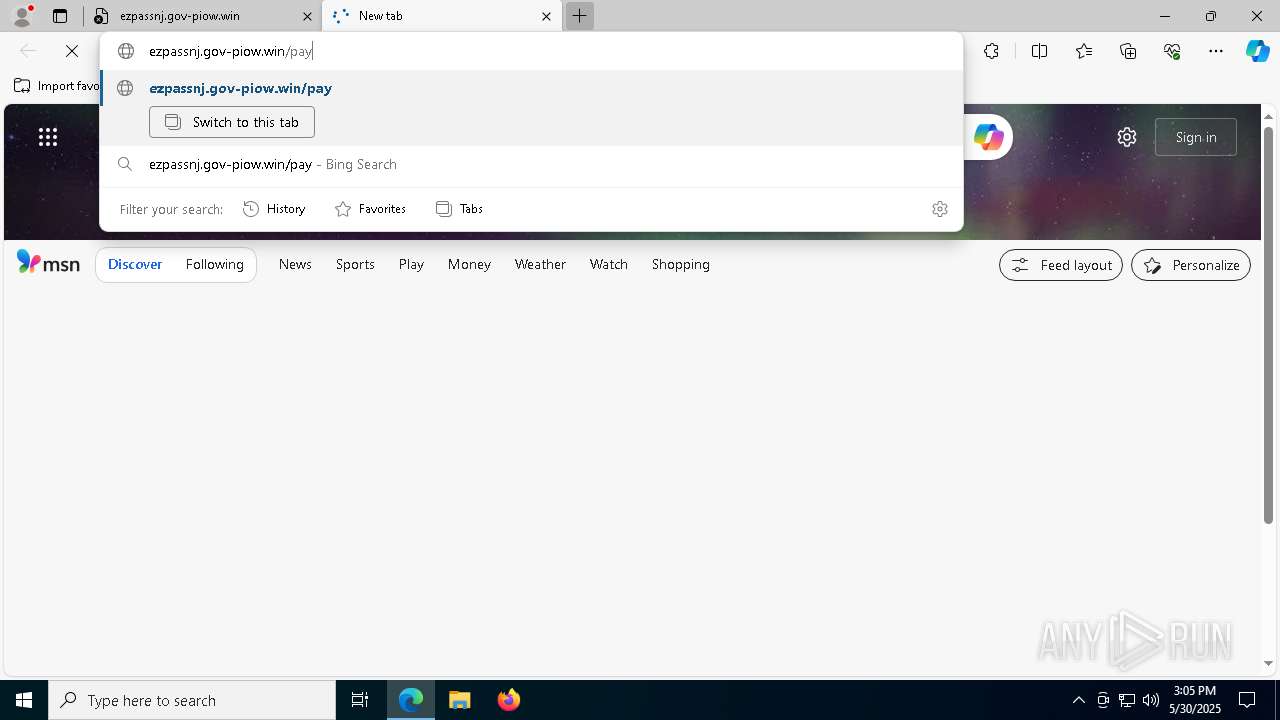
Task: Open Import favorites bookmark bar item
Action: click(x=57, y=86)
